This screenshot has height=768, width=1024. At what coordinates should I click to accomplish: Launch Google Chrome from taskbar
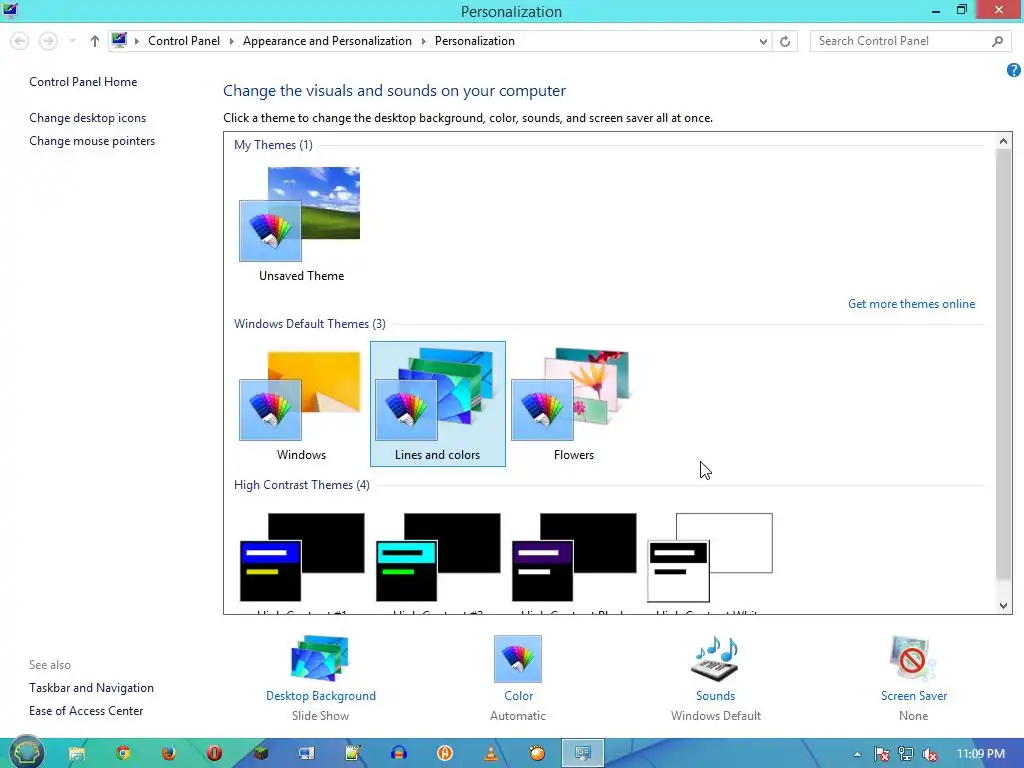click(x=123, y=754)
